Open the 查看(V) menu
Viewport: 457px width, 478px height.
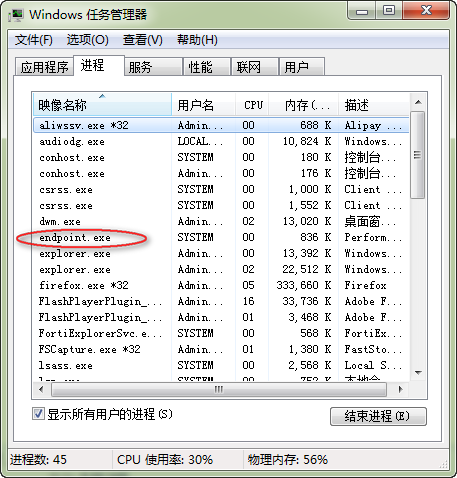pos(143,40)
